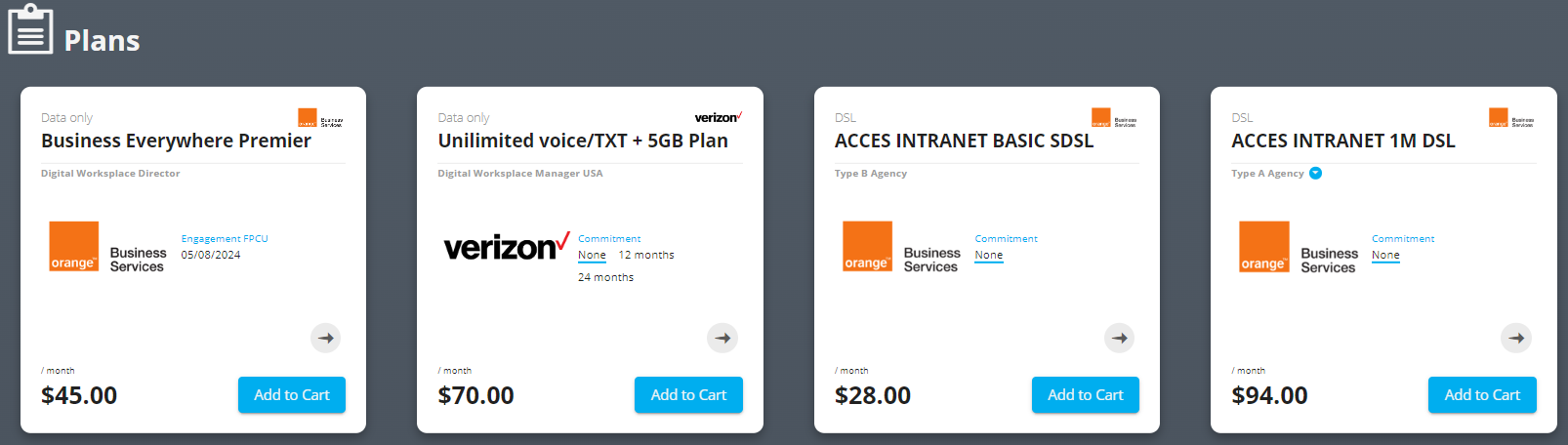The image size is (1568, 445).
Task: Add ACCES INTRANET 1M DSL to cart
Action: pyautogui.click(x=1482, y=394)
